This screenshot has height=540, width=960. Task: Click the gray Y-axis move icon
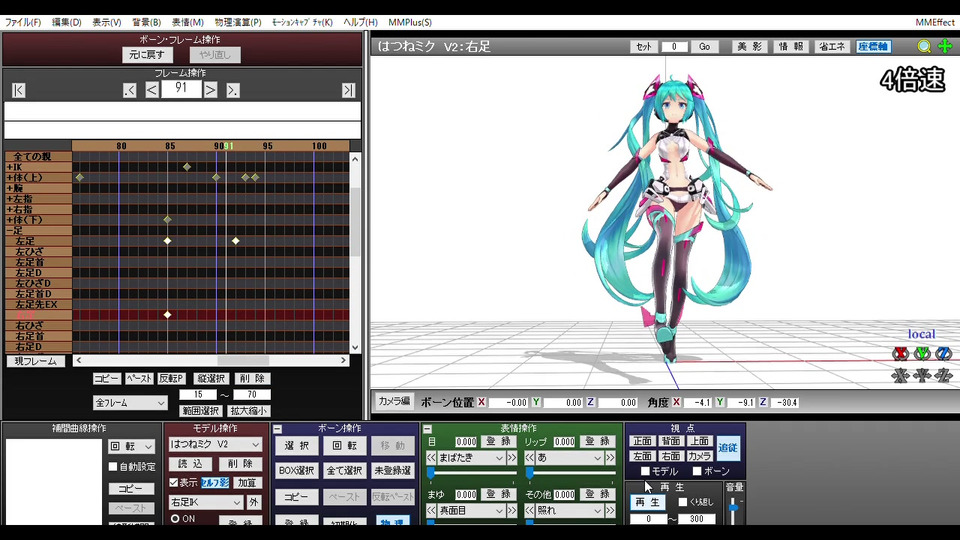[x=922, y=375]
